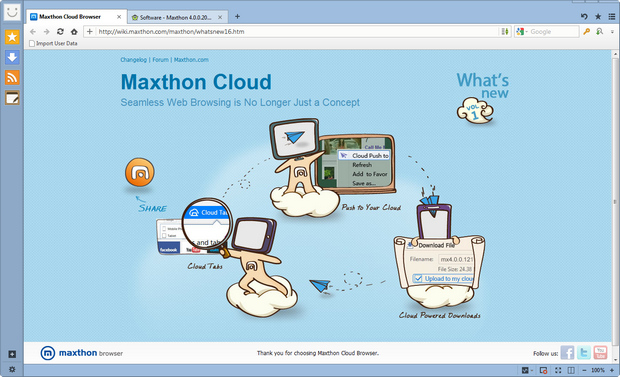Switch to the Maxthon Cloud Browser tab
Viewport: 620px width, 377px height.
(x=76, y=17)
